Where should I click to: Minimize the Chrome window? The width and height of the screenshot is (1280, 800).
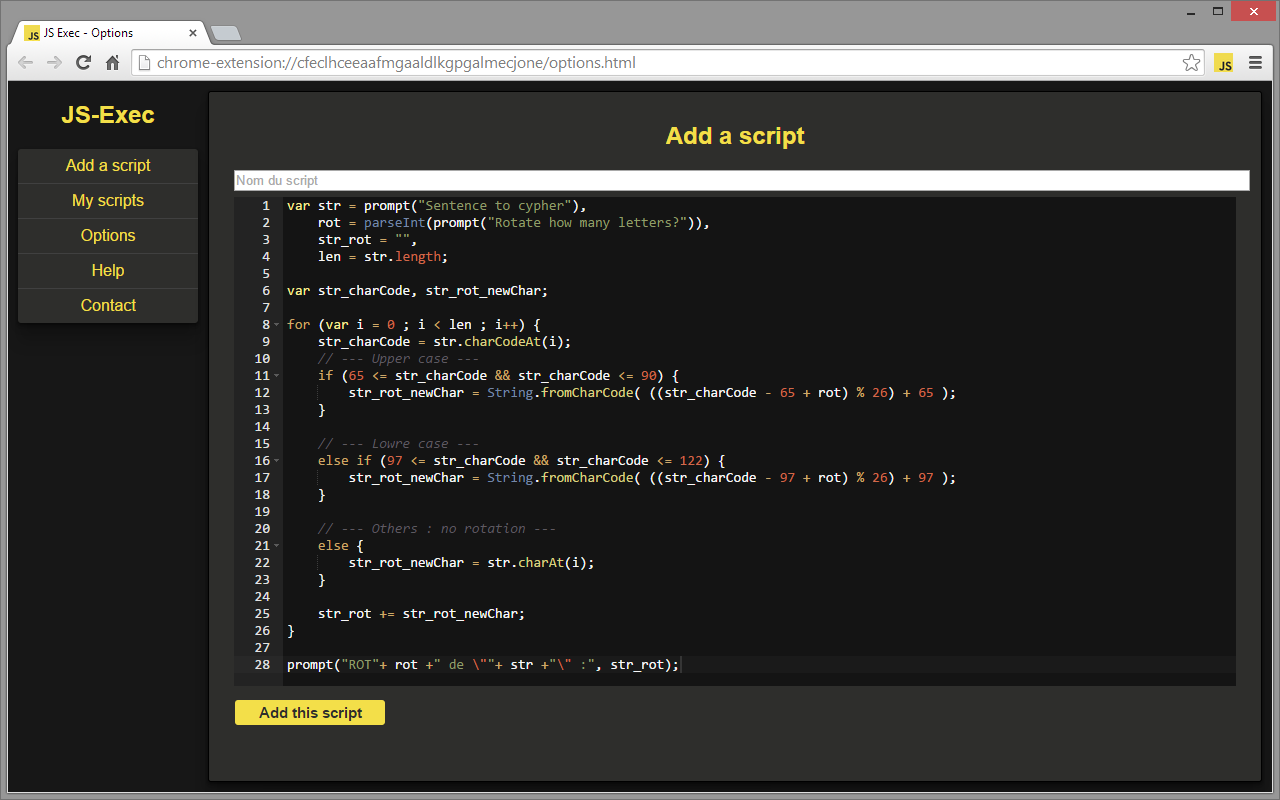pyautogui.click(x=1189, y=11)
